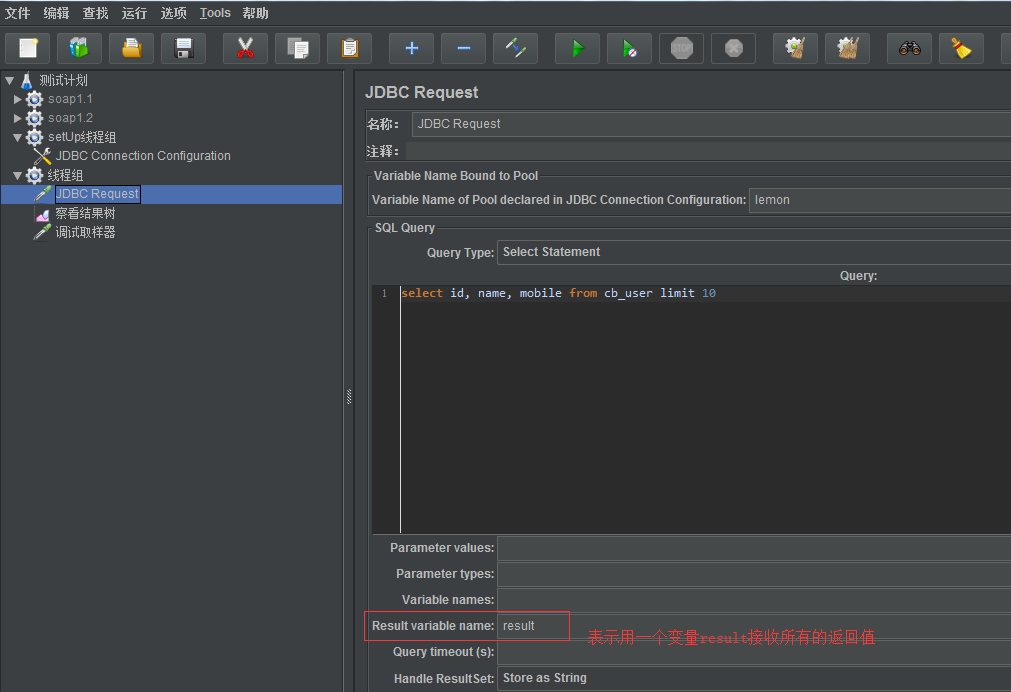Click the Search binoculars icon
The width and height of the screenshot is (1011, 692).
click(x=909, y=48)
